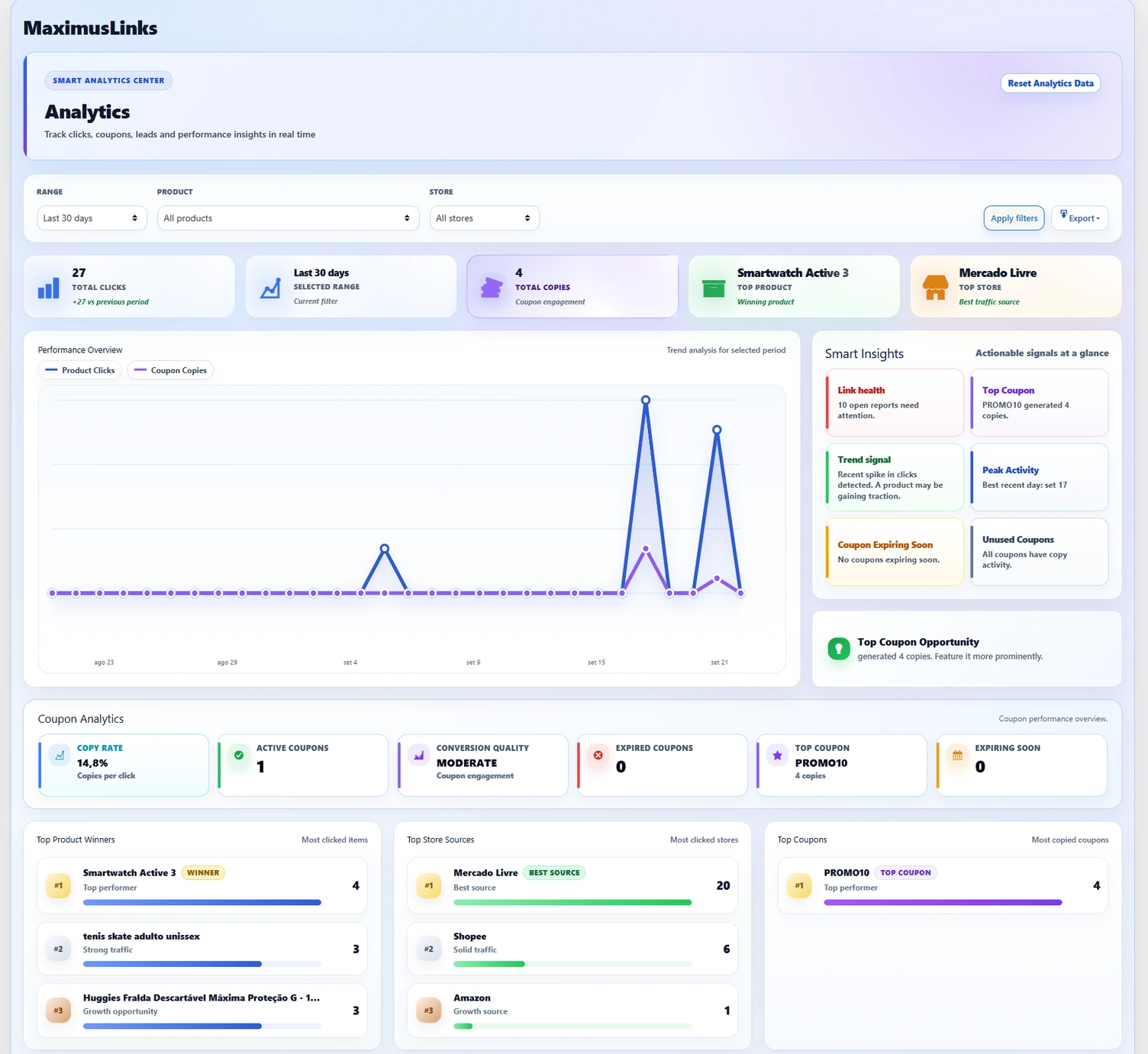The image size is (1148, 1054).
Task: Click the green Top Product box icon
Action: click(714, 288)
